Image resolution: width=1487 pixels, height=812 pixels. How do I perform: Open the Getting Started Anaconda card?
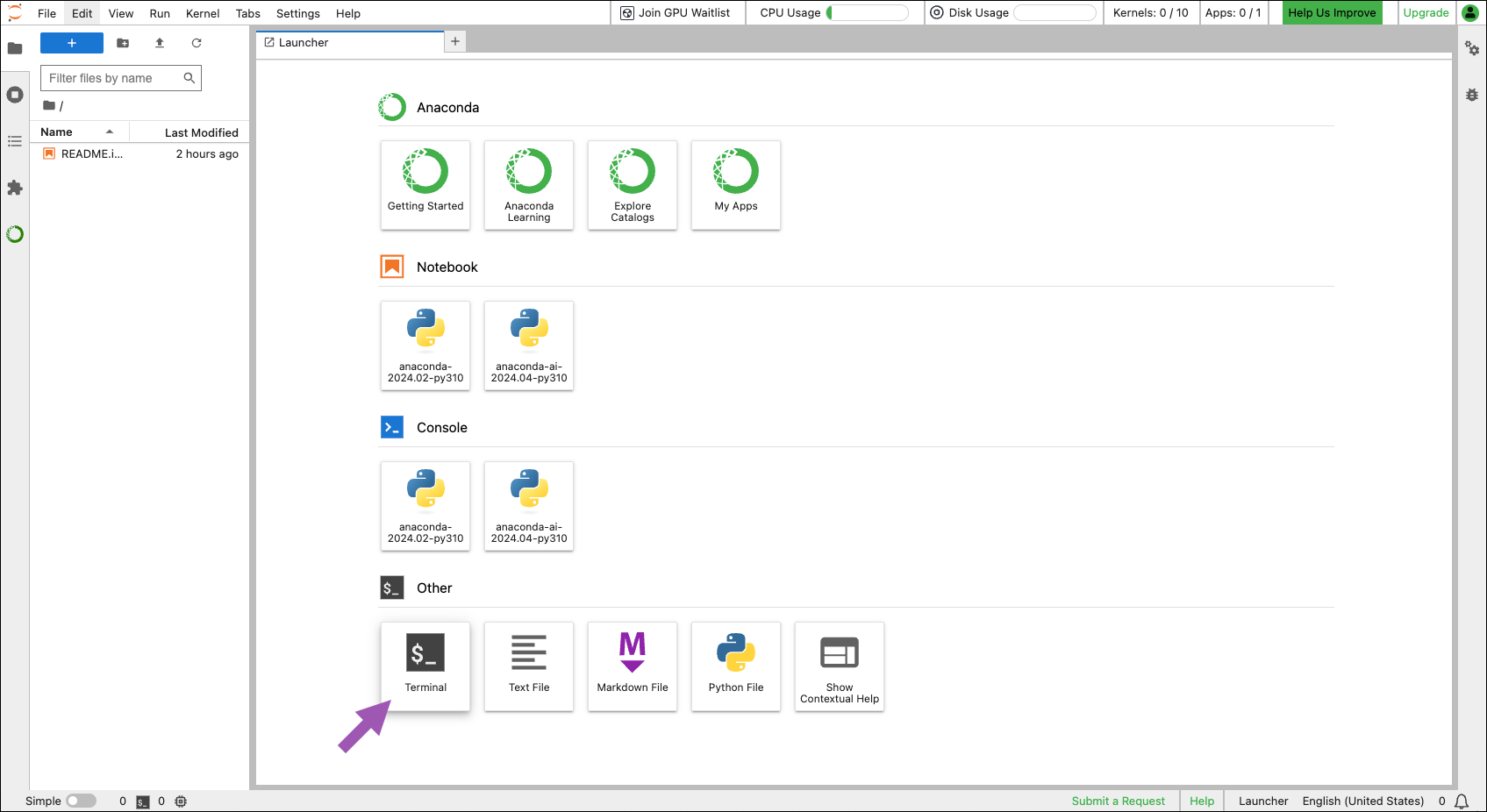pos(425,185)
